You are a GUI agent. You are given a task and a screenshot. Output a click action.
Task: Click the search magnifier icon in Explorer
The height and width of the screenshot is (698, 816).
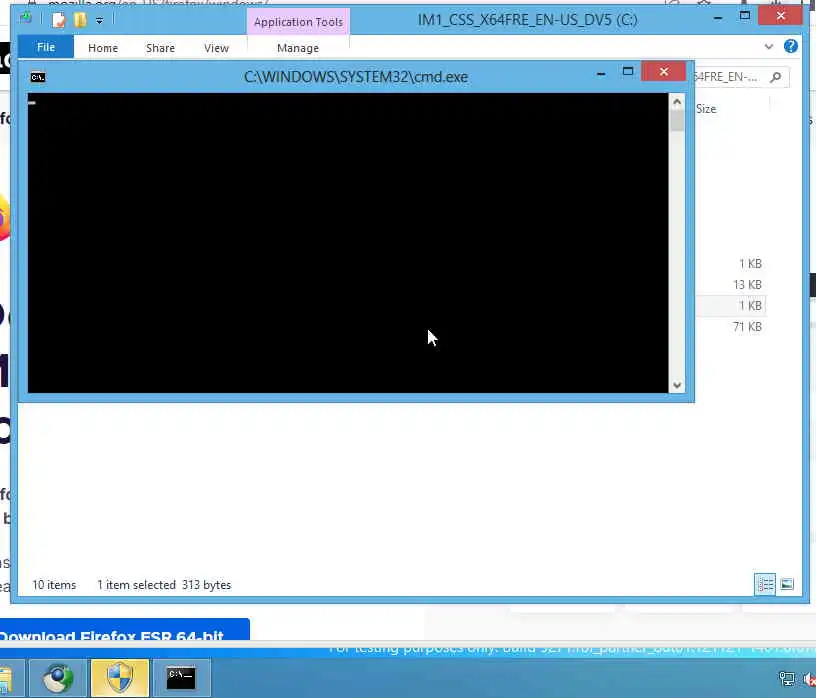click(x=775, y=77)
